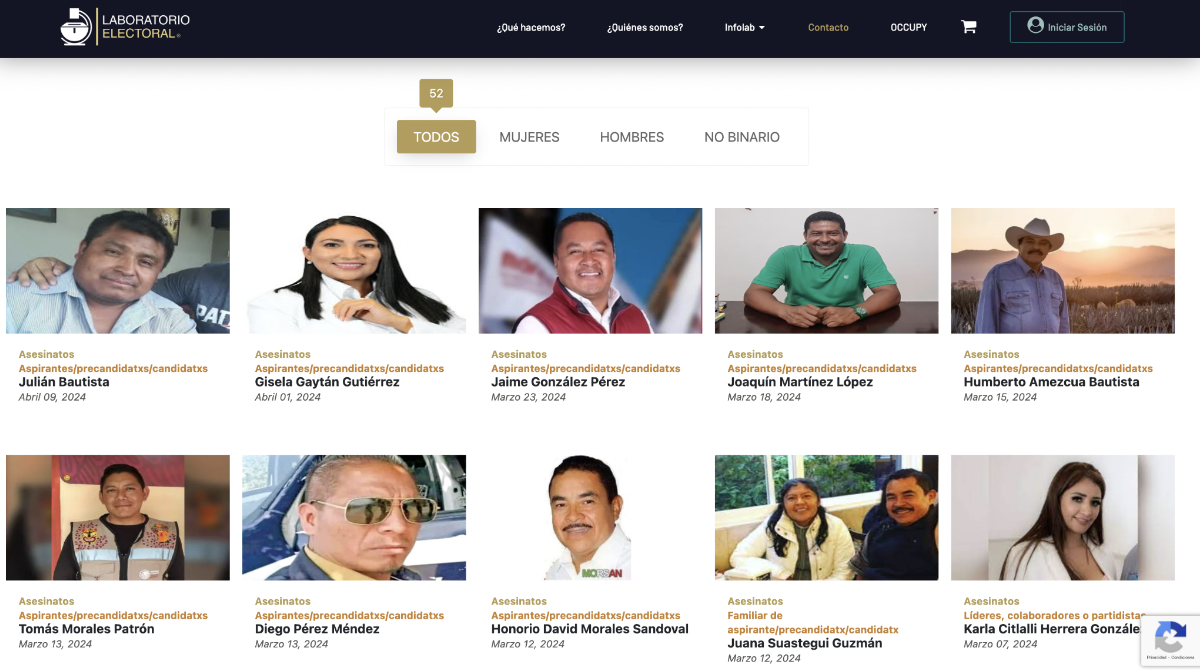This screenshot has width=1204, height=670.
Task: Open the Jaime González Pérez name link
Action: click(558, 382)
